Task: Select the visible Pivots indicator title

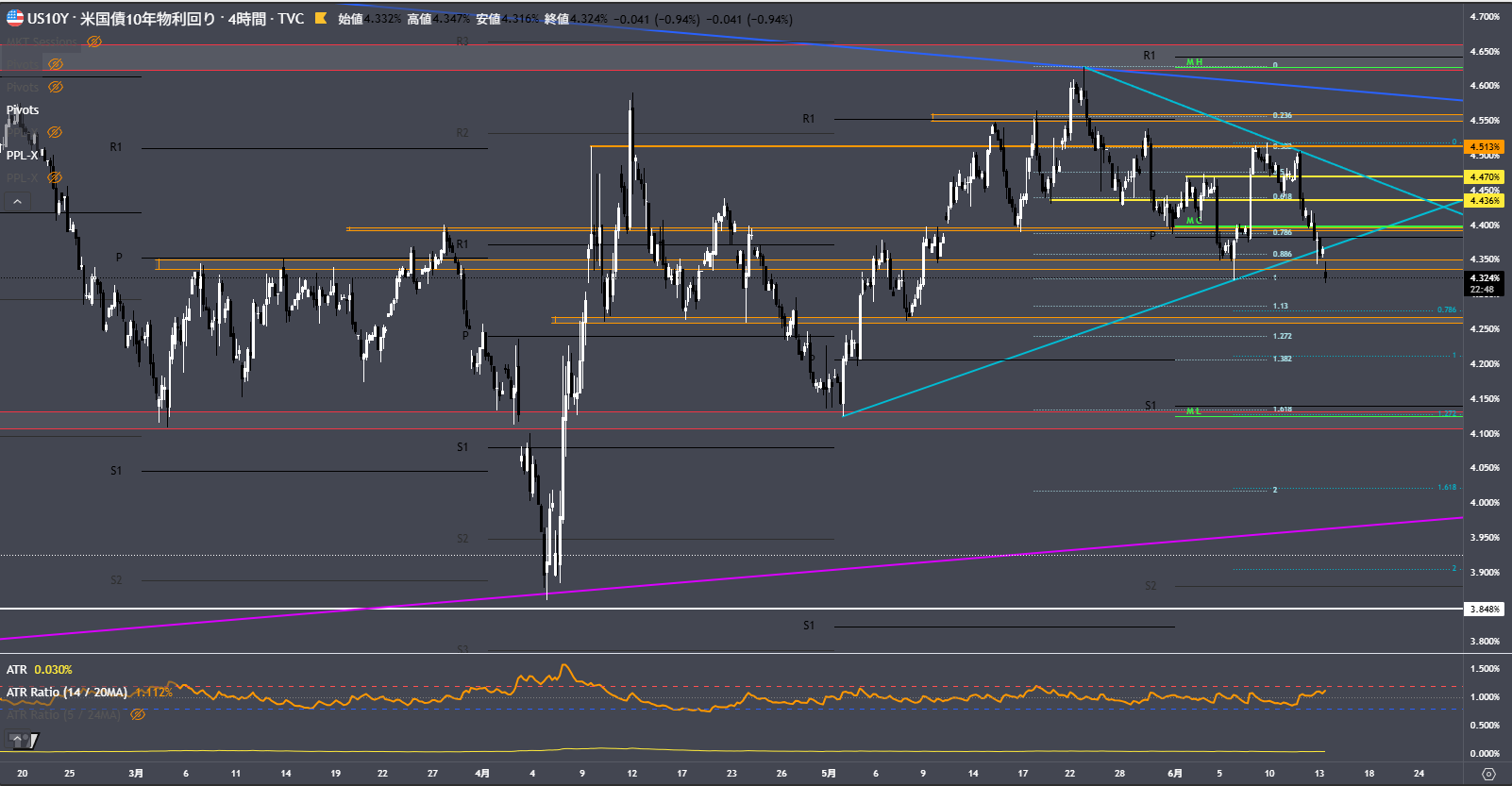Action: pyautogui.click(x=23, y=109)
